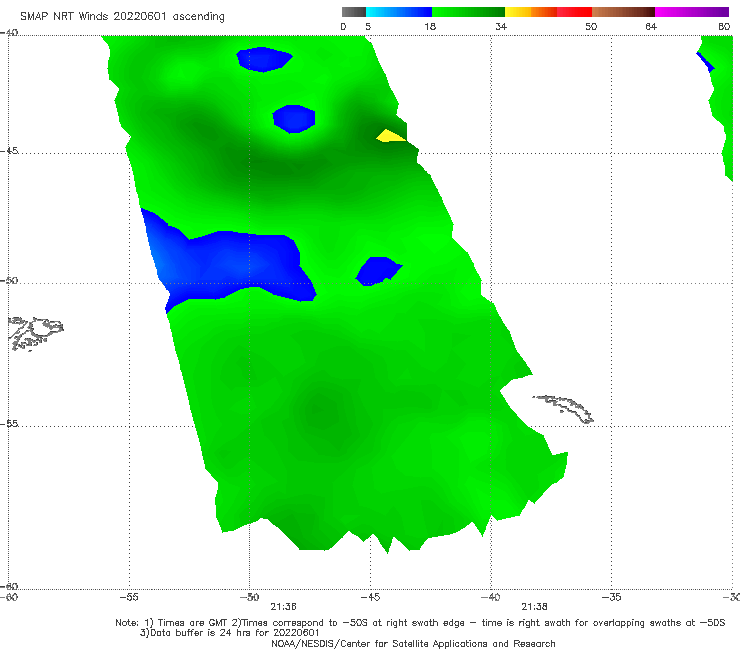Click the color bar label '50'
The height and width of the screenshot is (650, 740).
pos(591,26)
